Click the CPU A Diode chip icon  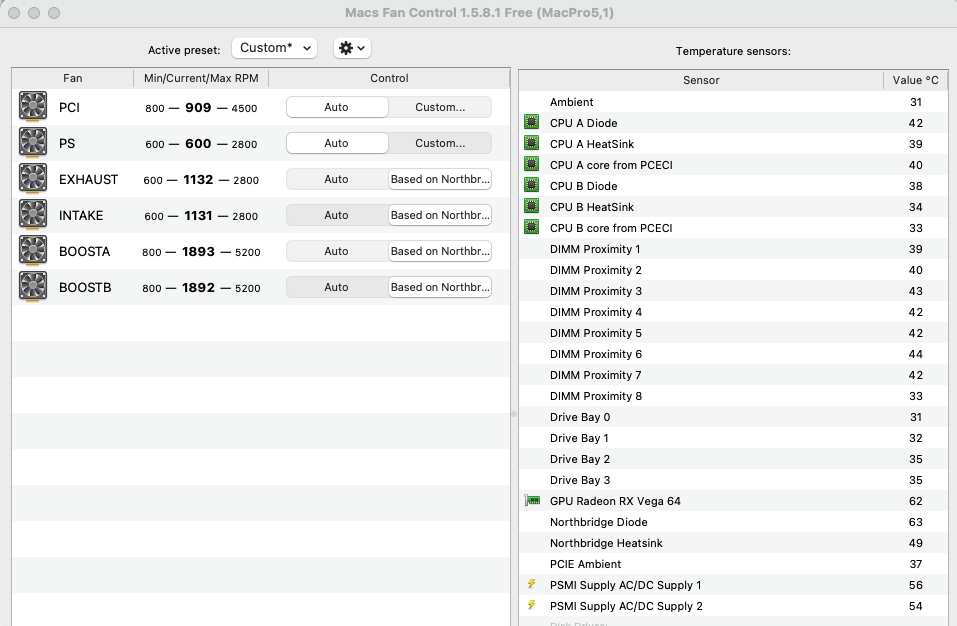[532, 122]
